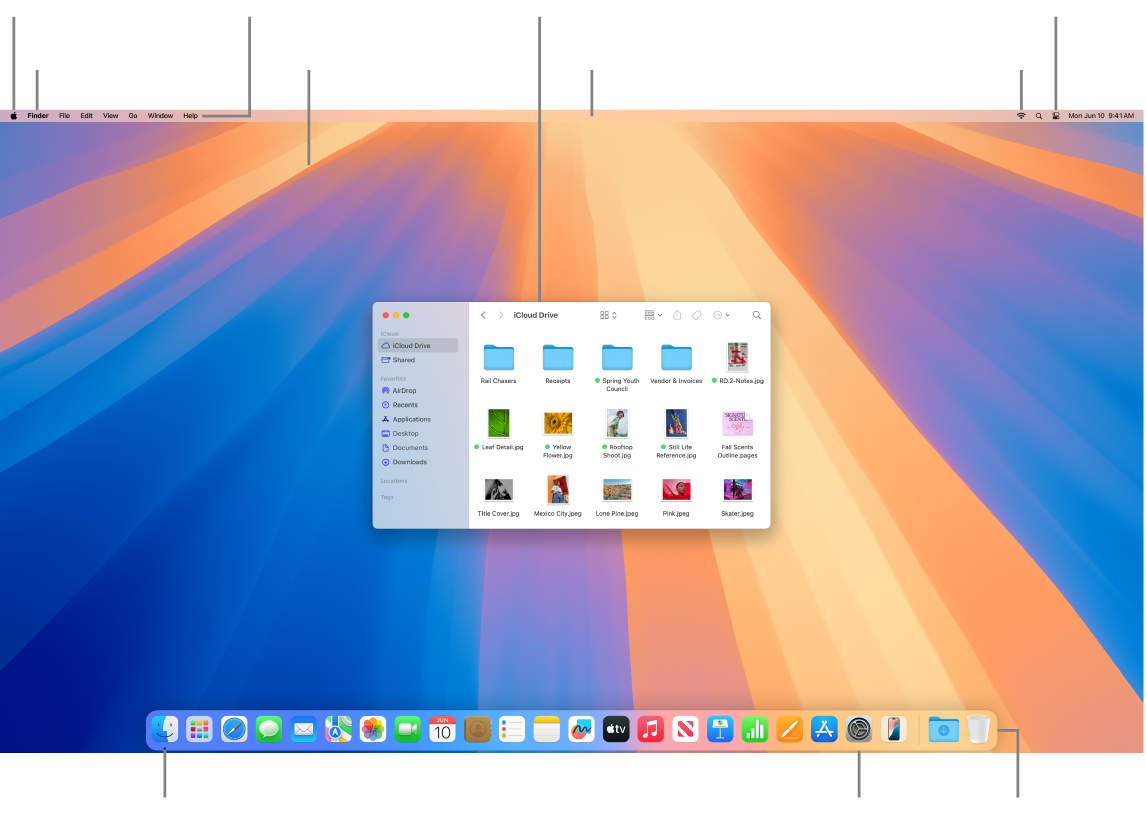
Task: Select Documents in the Finder sidebar
Action: [418, 448]
